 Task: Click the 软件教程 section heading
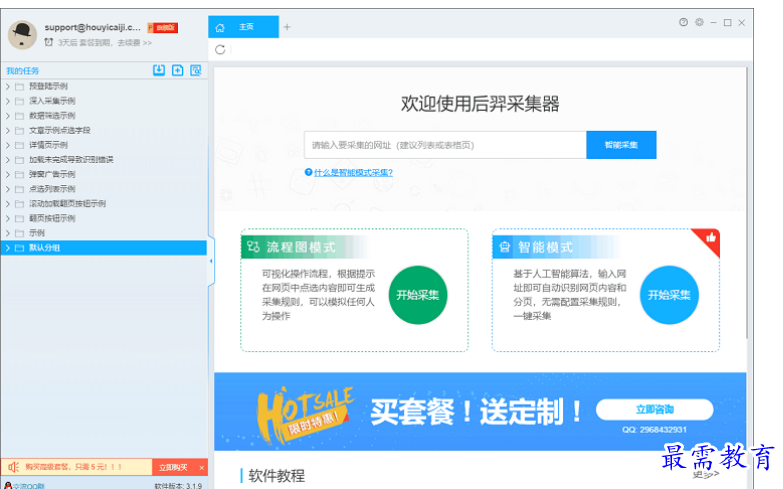(x=277, y=476)
